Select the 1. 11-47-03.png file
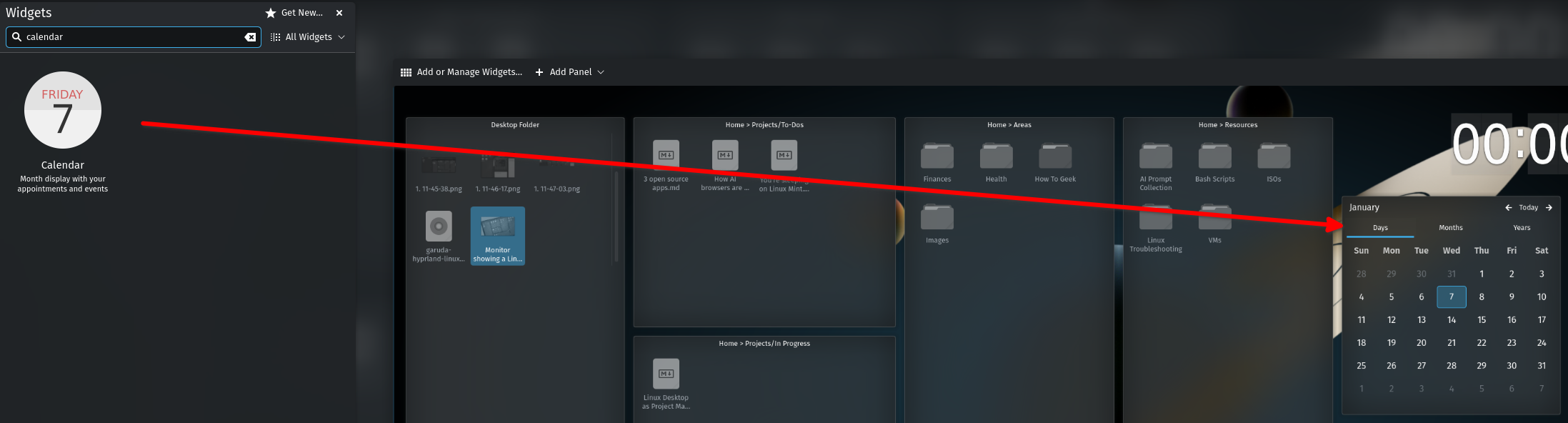1568x423 pixels. [x=556, y=174]
